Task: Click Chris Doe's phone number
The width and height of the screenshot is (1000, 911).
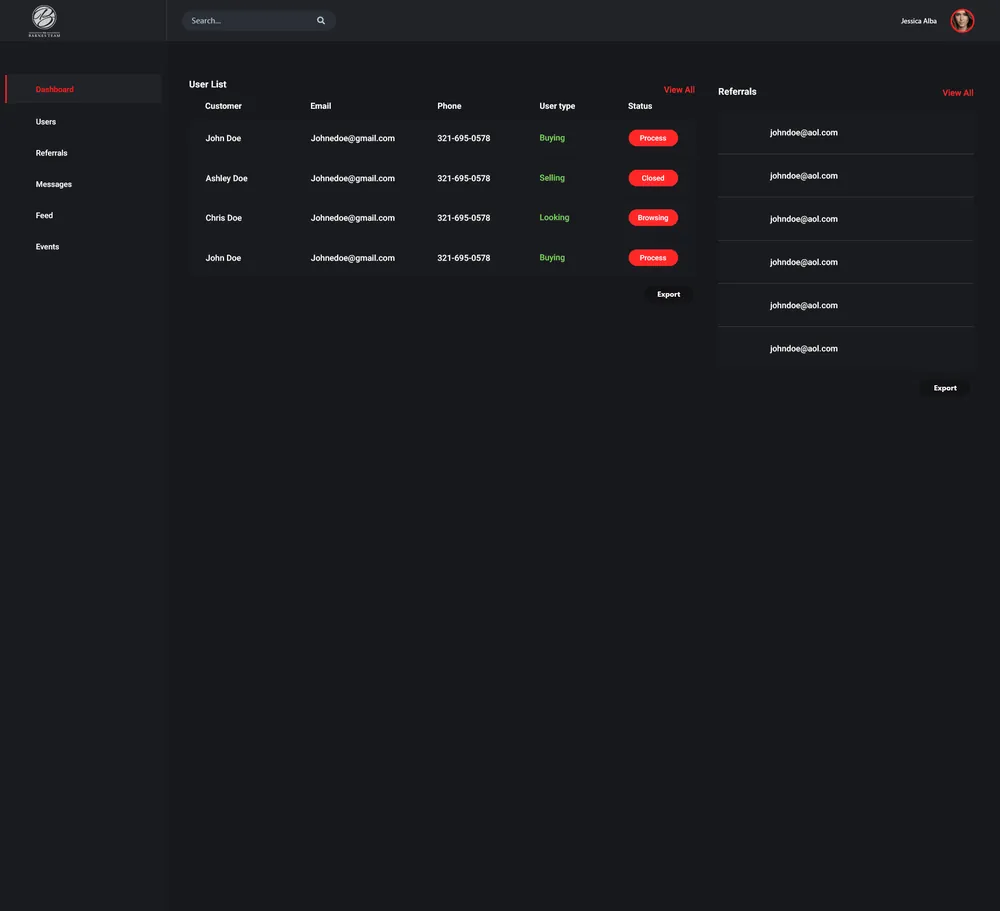Action: click(x=464, y=218)
